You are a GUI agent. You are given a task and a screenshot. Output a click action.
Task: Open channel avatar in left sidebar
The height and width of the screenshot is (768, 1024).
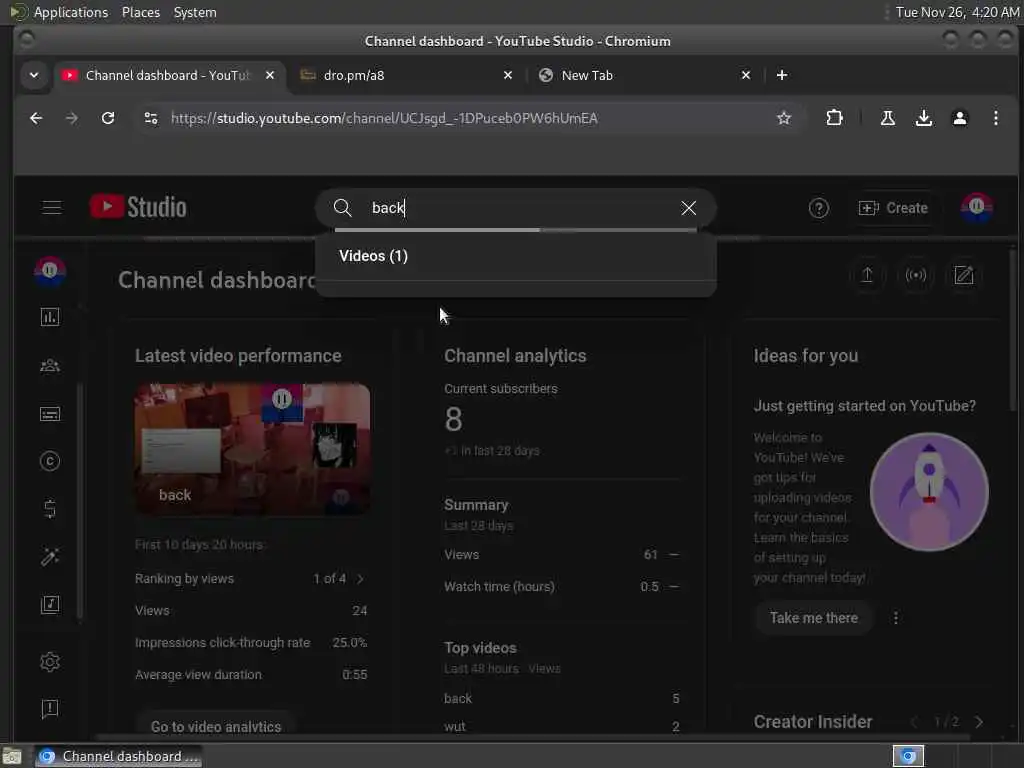click(50, 271)
